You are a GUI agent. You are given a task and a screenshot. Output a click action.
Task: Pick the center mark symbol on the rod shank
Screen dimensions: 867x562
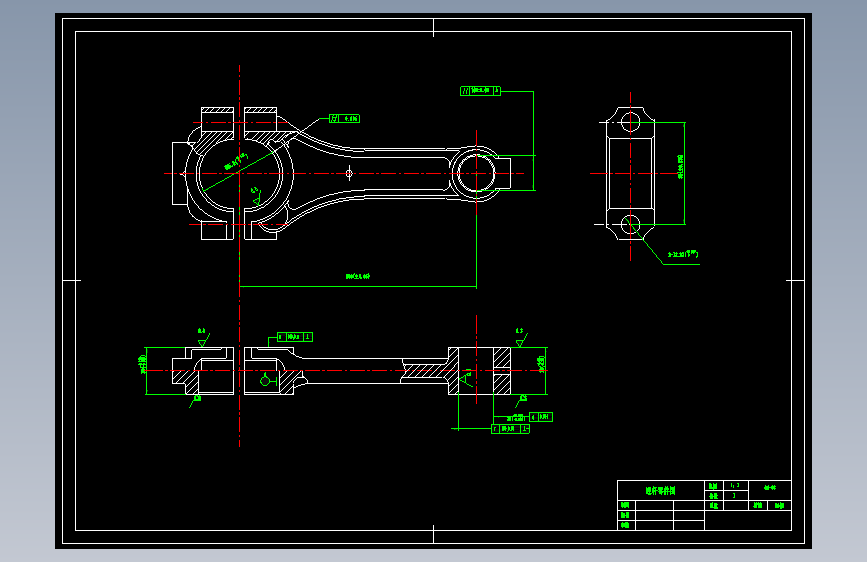click(349, 173)
